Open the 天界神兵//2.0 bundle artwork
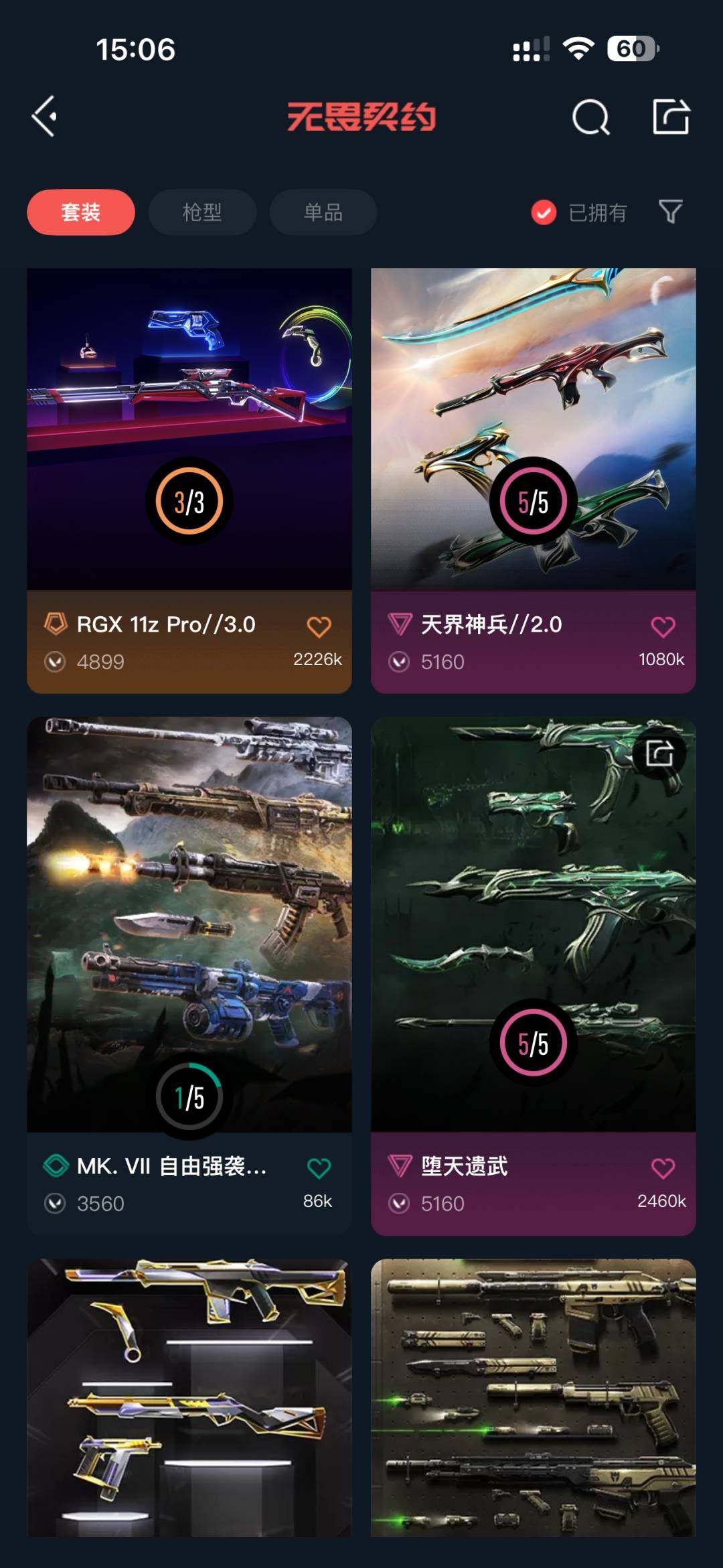723x1568 pixels. (x=534, y=429)
